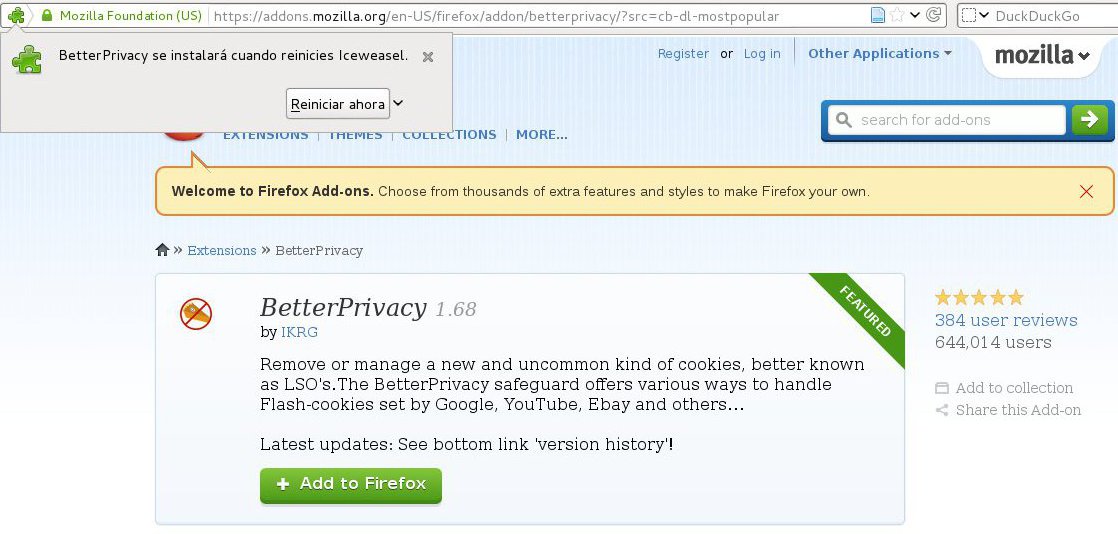The image size is (1118, 534).
Task: Reload the page with the refresh icon
Action: (x=934, y=16)
